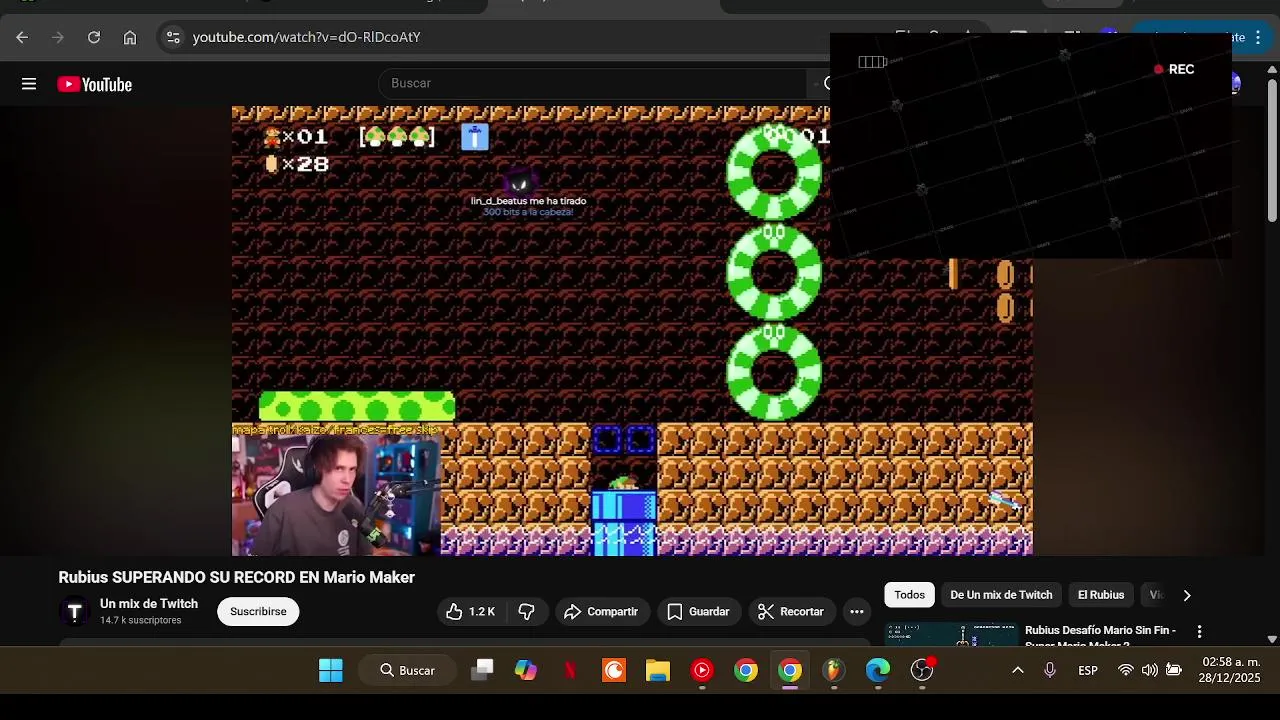Share the video with Compartir

601,612
